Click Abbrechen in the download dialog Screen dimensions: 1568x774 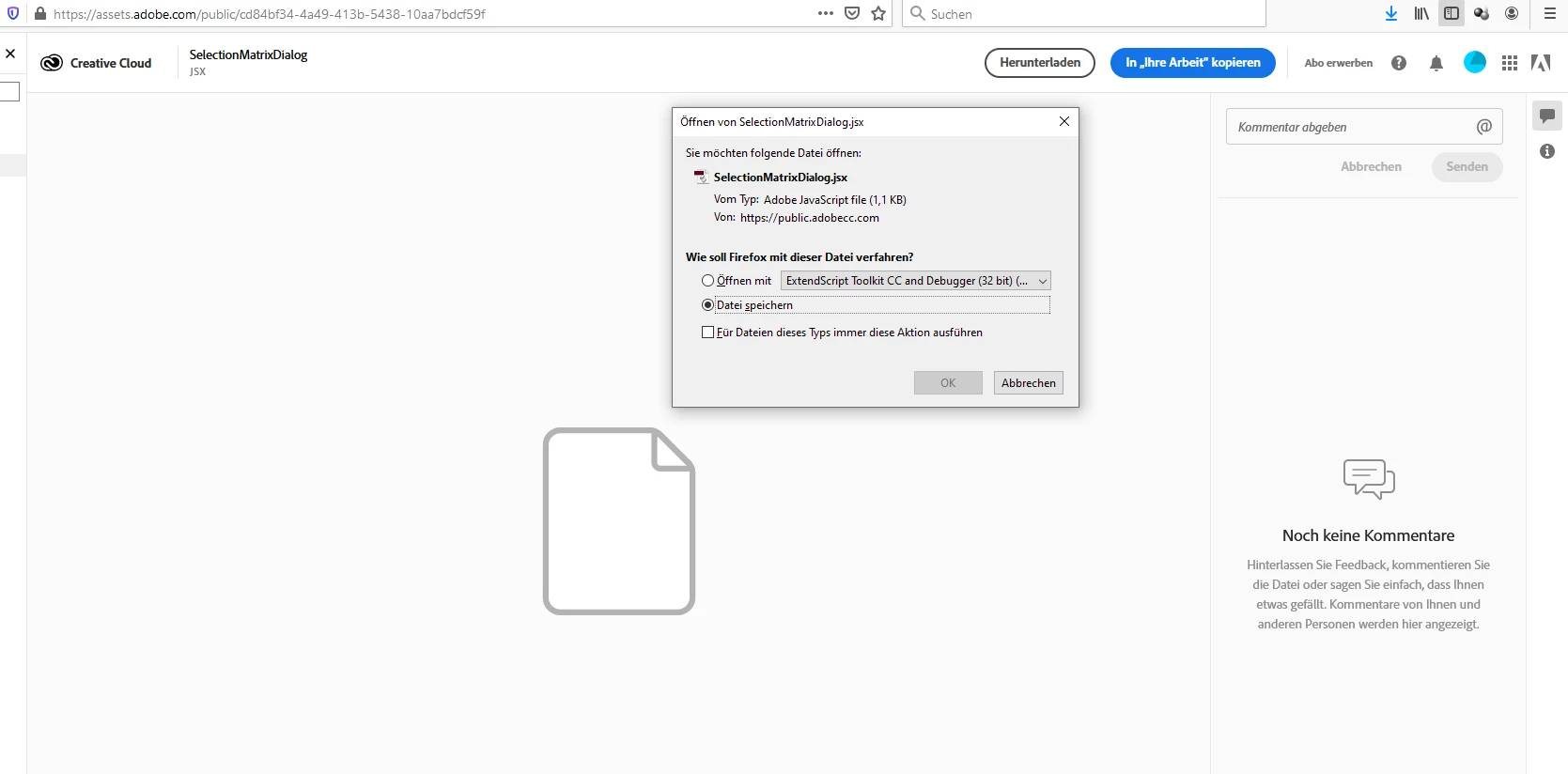click(x=1029, y=383)
